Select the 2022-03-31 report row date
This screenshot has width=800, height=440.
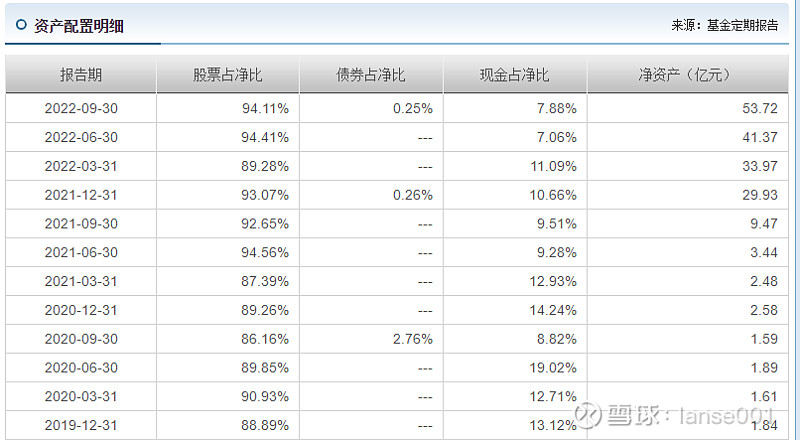81,166
